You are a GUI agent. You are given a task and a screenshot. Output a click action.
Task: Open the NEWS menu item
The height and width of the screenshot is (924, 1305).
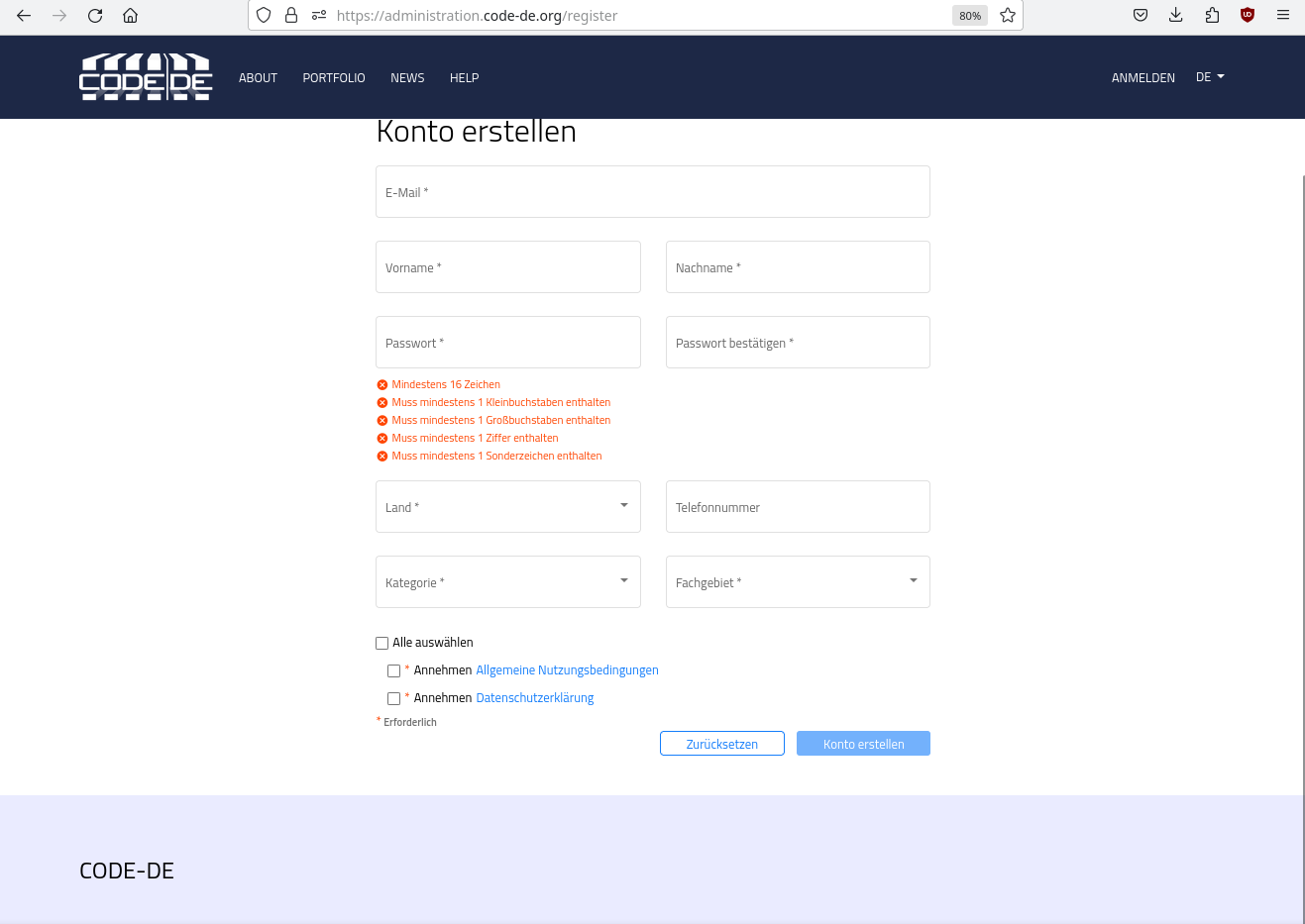pos(407,77)
